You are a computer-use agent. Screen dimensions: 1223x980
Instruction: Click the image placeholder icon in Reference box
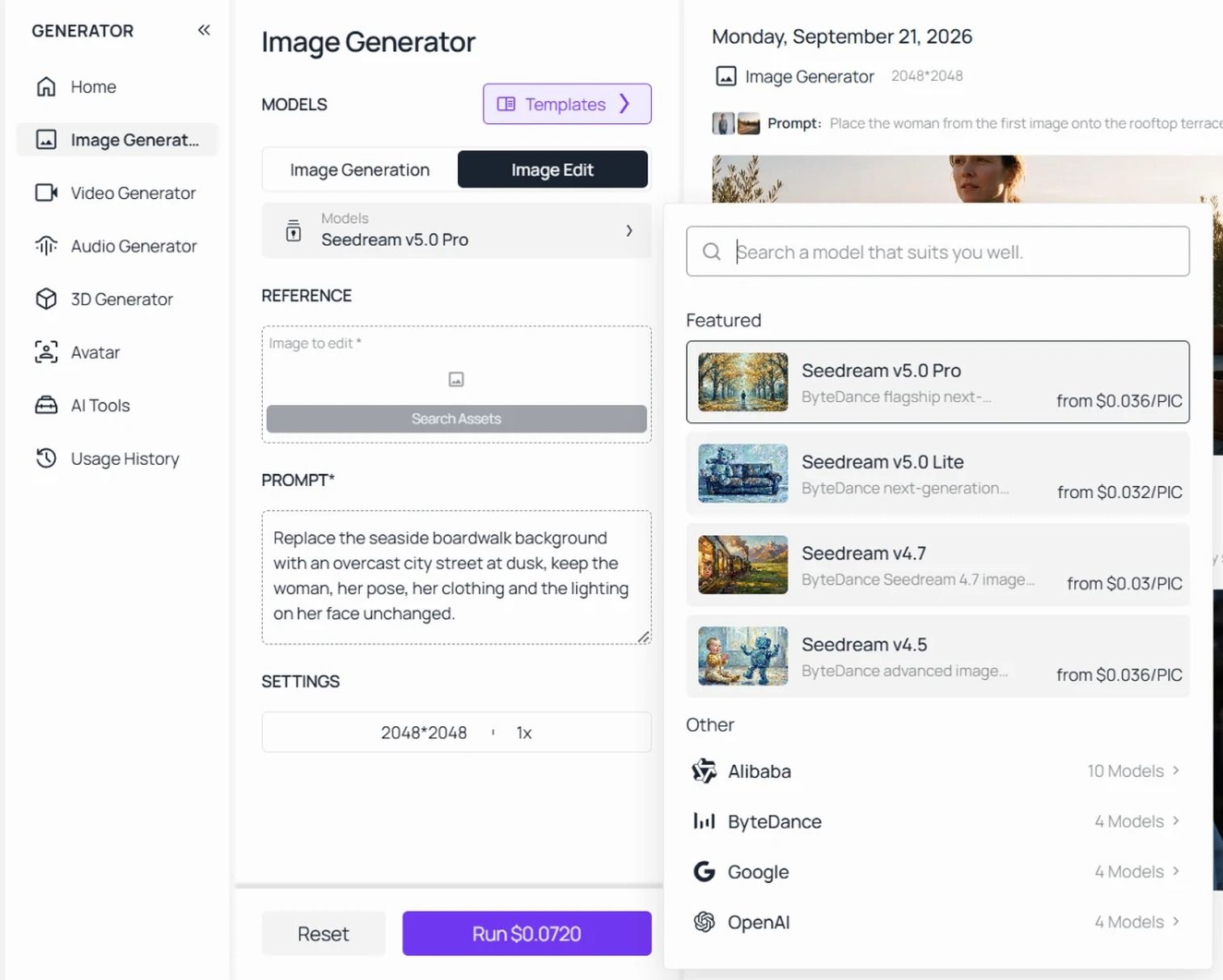456,379
